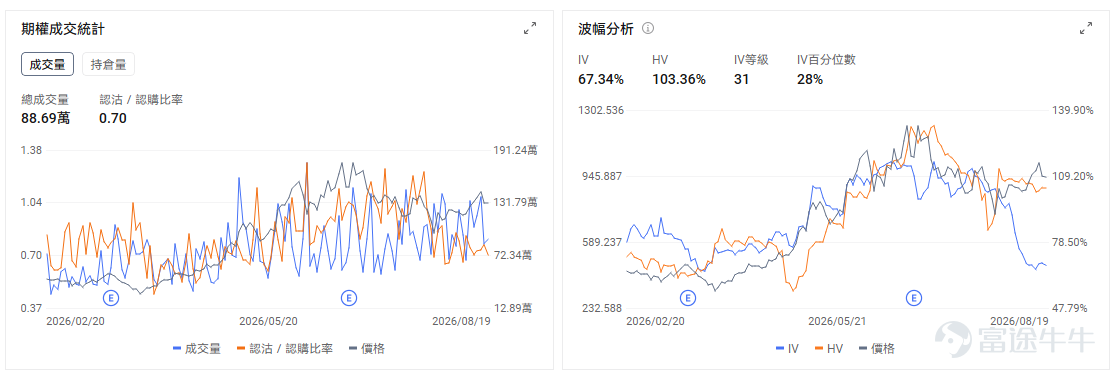Click the 191.24萬 axis label
1115x376 pixels.
(x=515, y=150)
